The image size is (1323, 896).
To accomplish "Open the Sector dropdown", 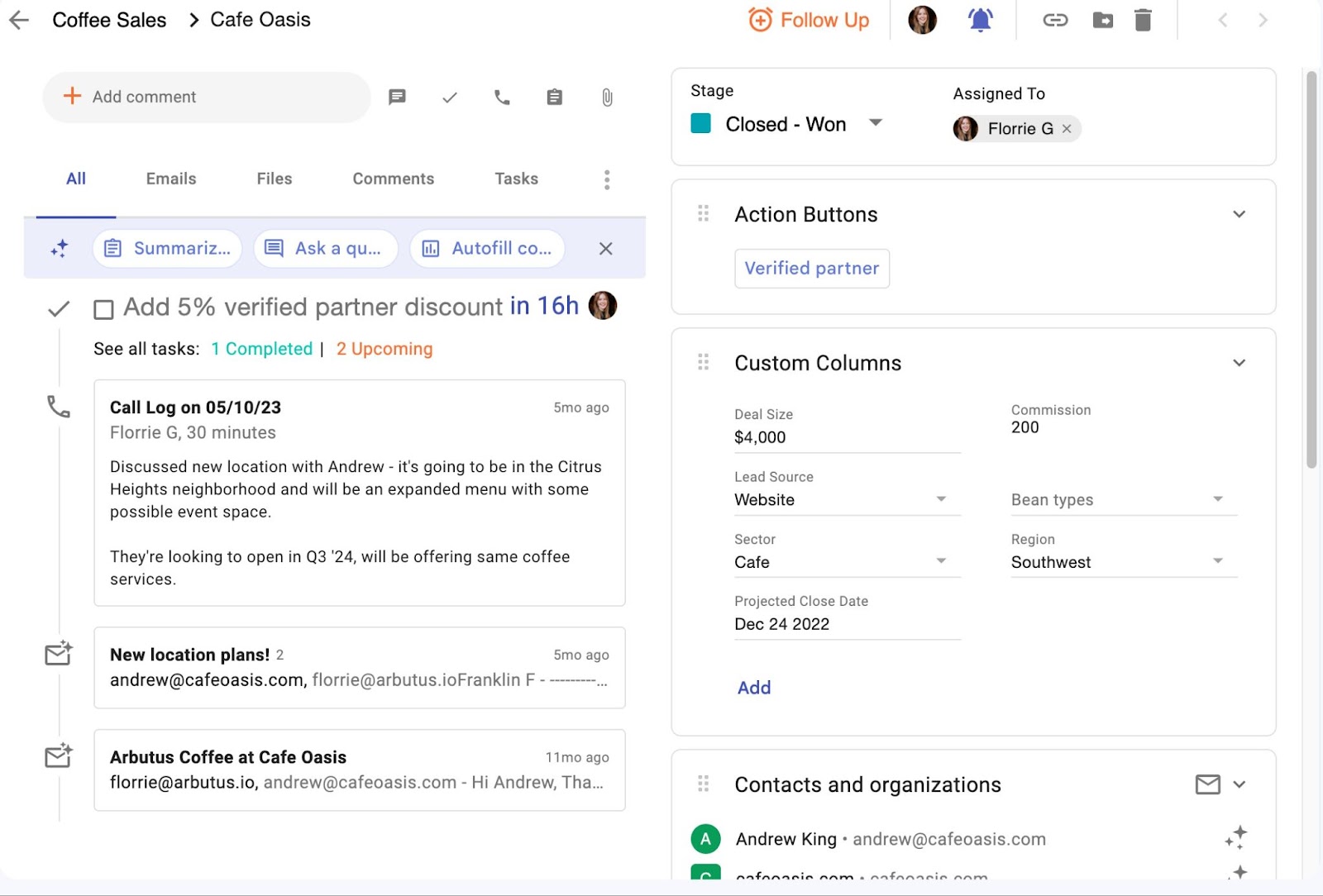I will pyautogui.click(x=848, y=562).
